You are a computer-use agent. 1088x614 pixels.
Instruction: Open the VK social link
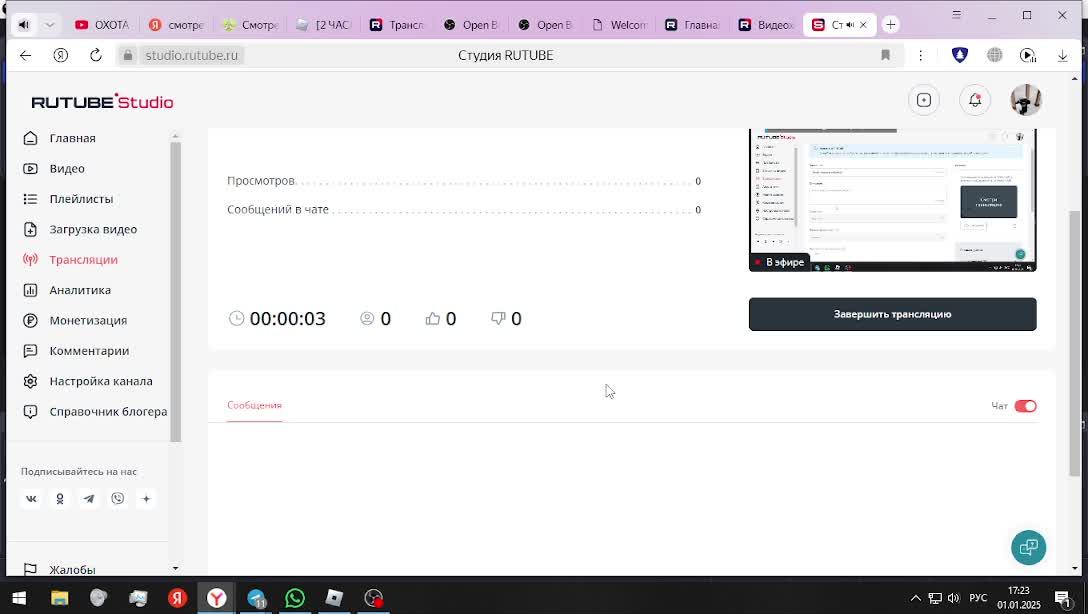click(31, 499)
